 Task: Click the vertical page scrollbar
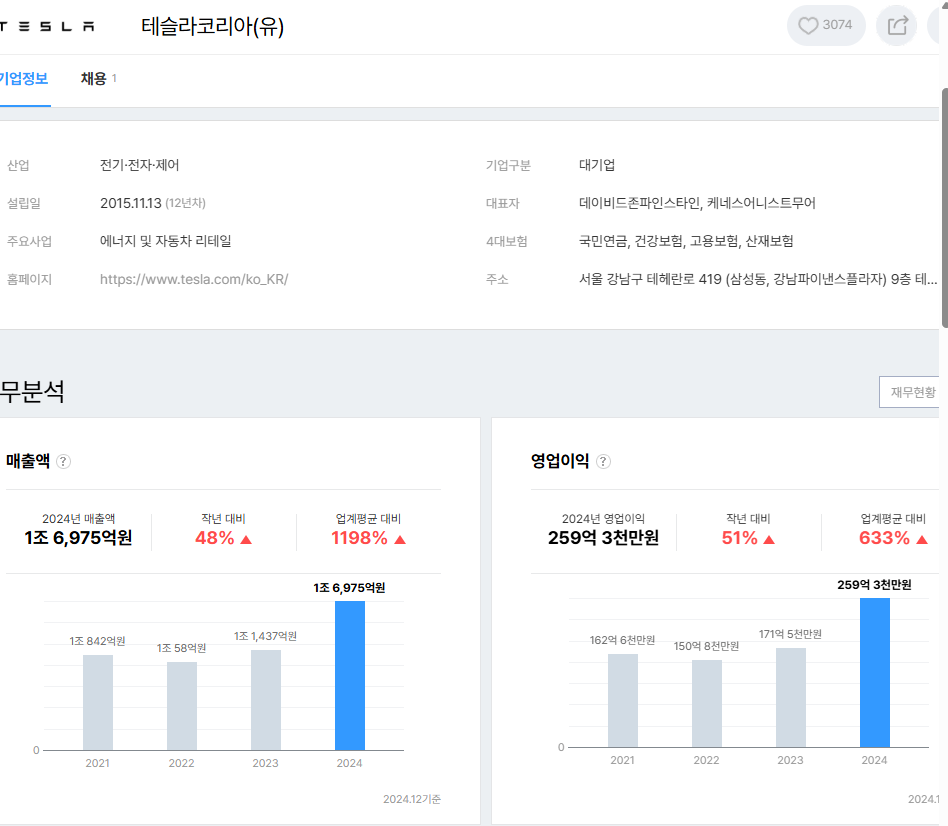coord(944,208)
